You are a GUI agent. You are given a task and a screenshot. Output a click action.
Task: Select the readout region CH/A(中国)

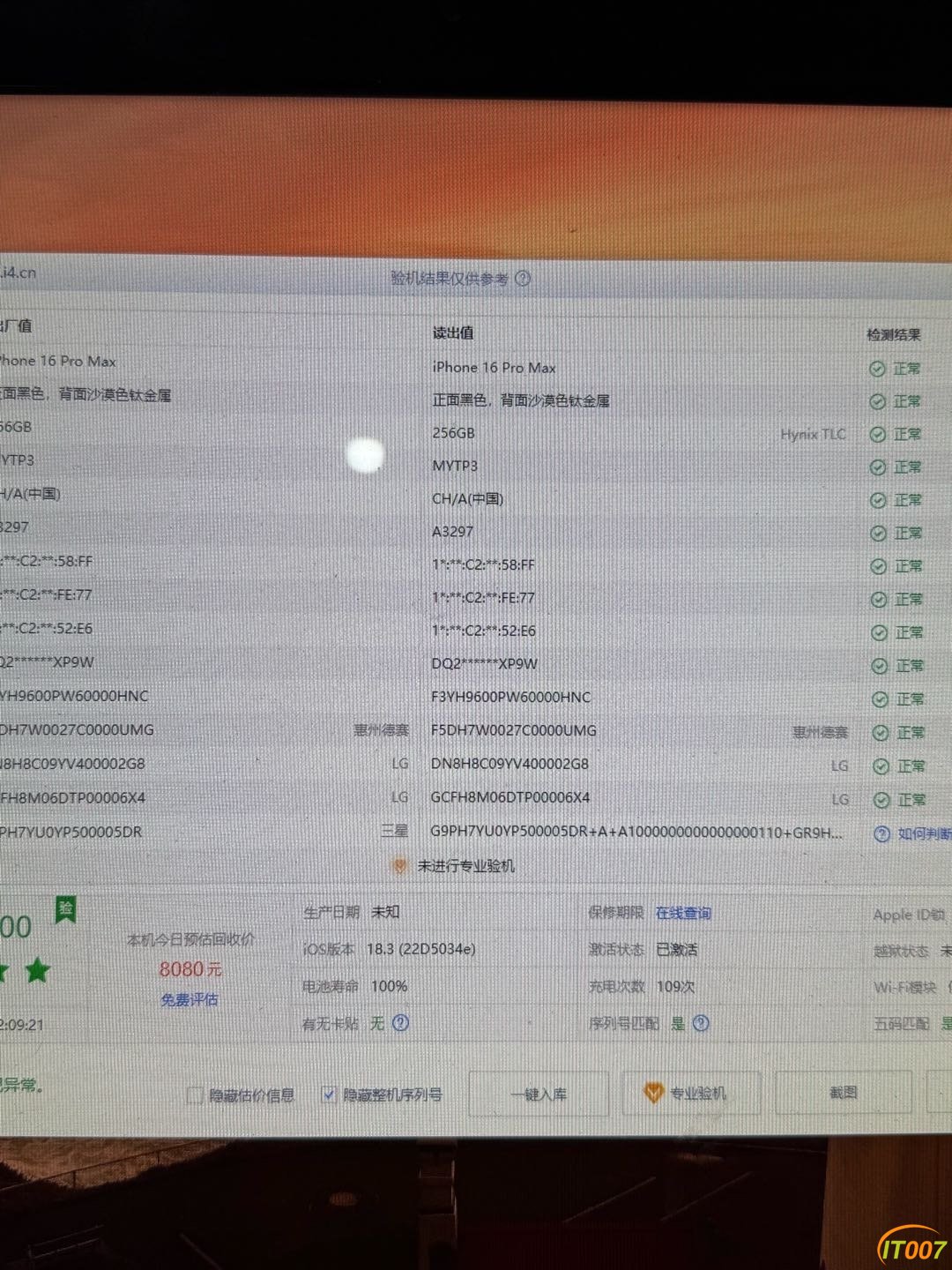point(468,498)
